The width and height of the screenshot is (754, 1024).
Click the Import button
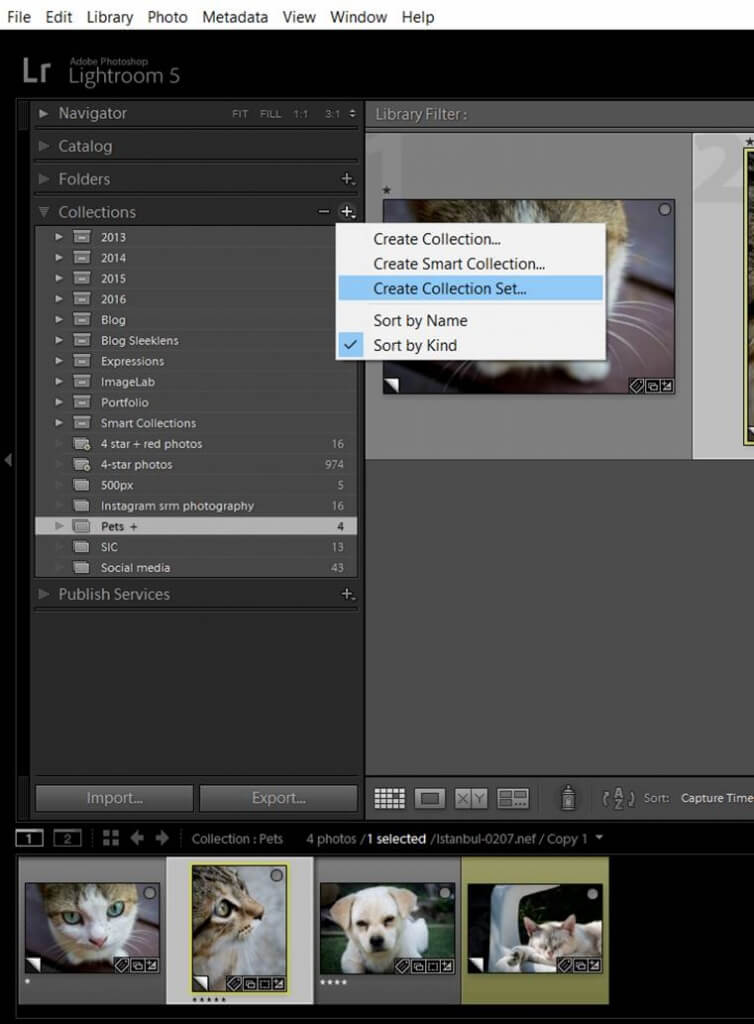point(114,798)
